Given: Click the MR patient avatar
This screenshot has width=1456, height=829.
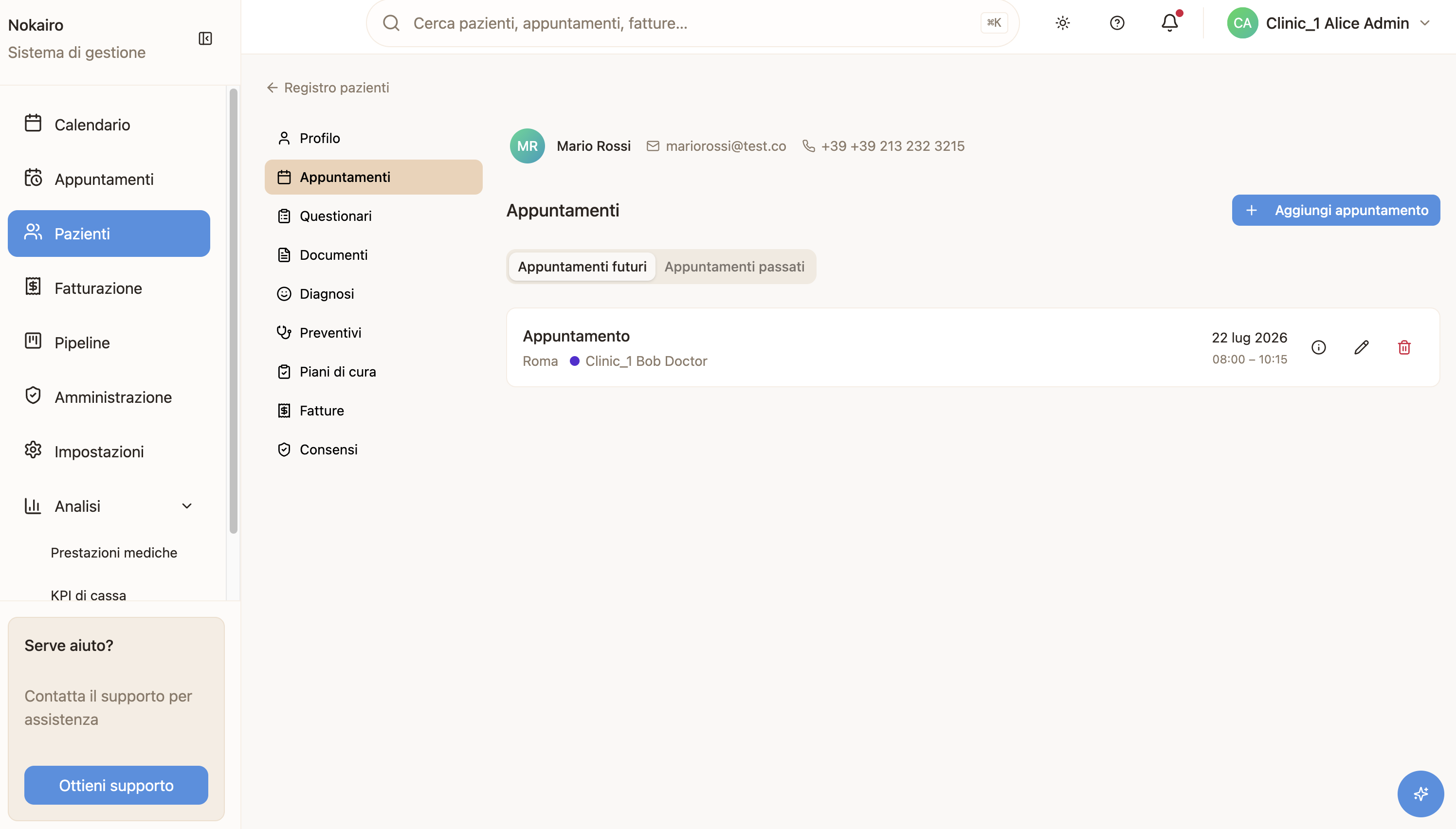Looking at the screenshot, I should coord(528,146).
